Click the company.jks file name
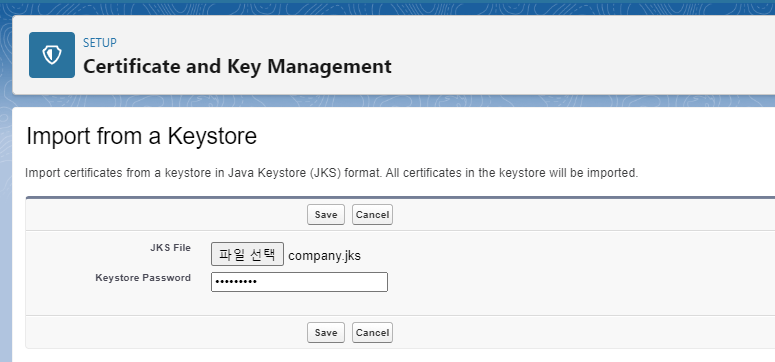 (x=325, y=256)
